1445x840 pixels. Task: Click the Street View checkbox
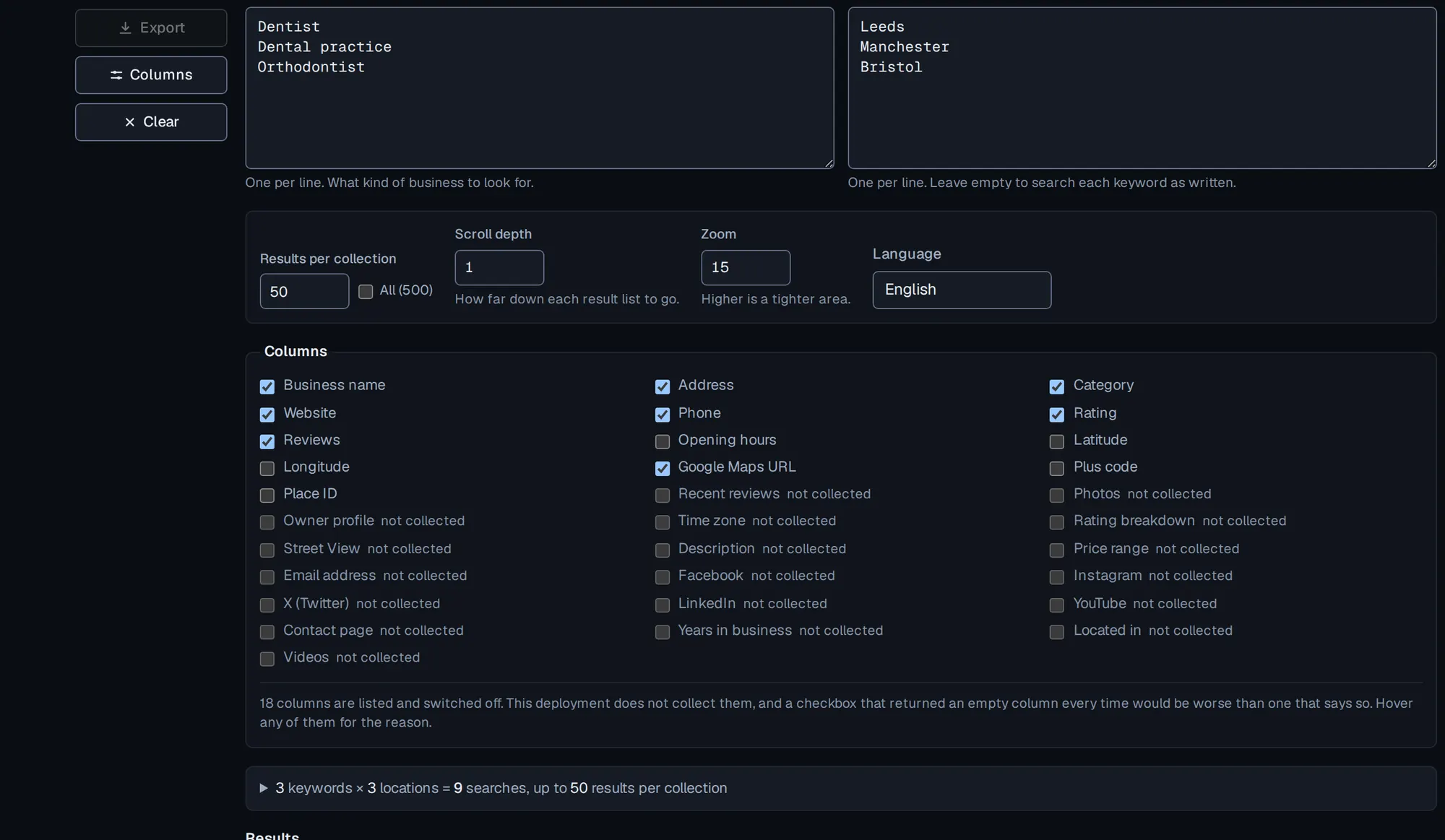[267, 550]
